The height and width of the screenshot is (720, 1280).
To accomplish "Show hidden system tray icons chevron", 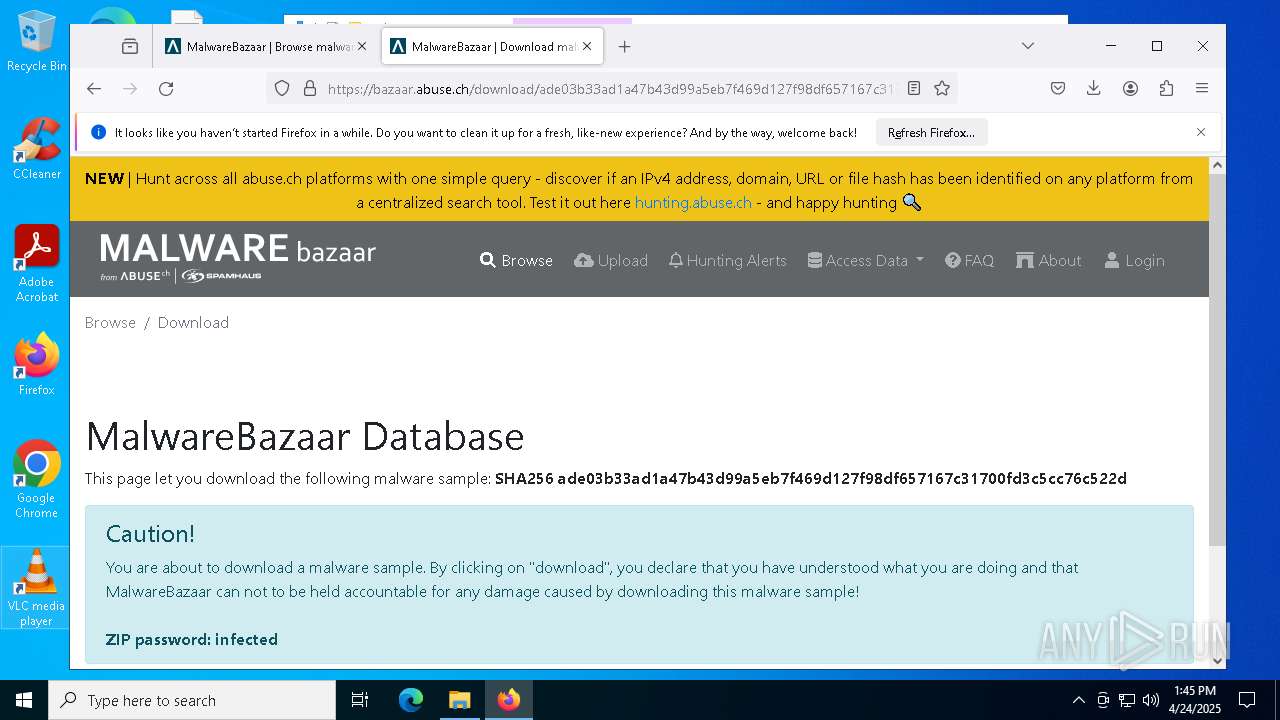I will point(1078,700).
